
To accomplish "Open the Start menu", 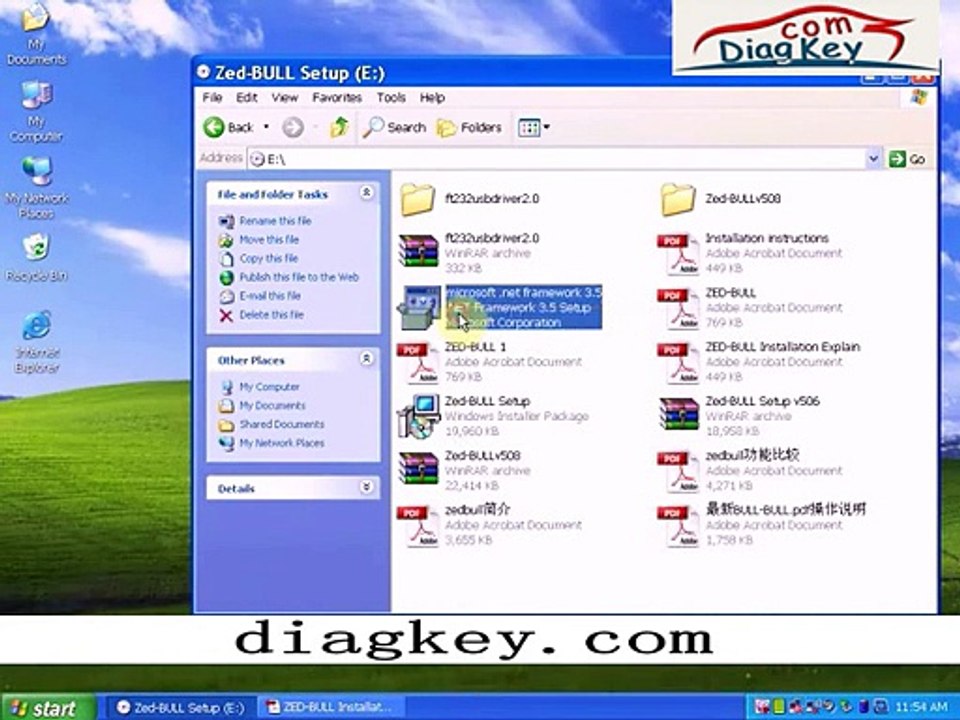I will coord(47,708).
